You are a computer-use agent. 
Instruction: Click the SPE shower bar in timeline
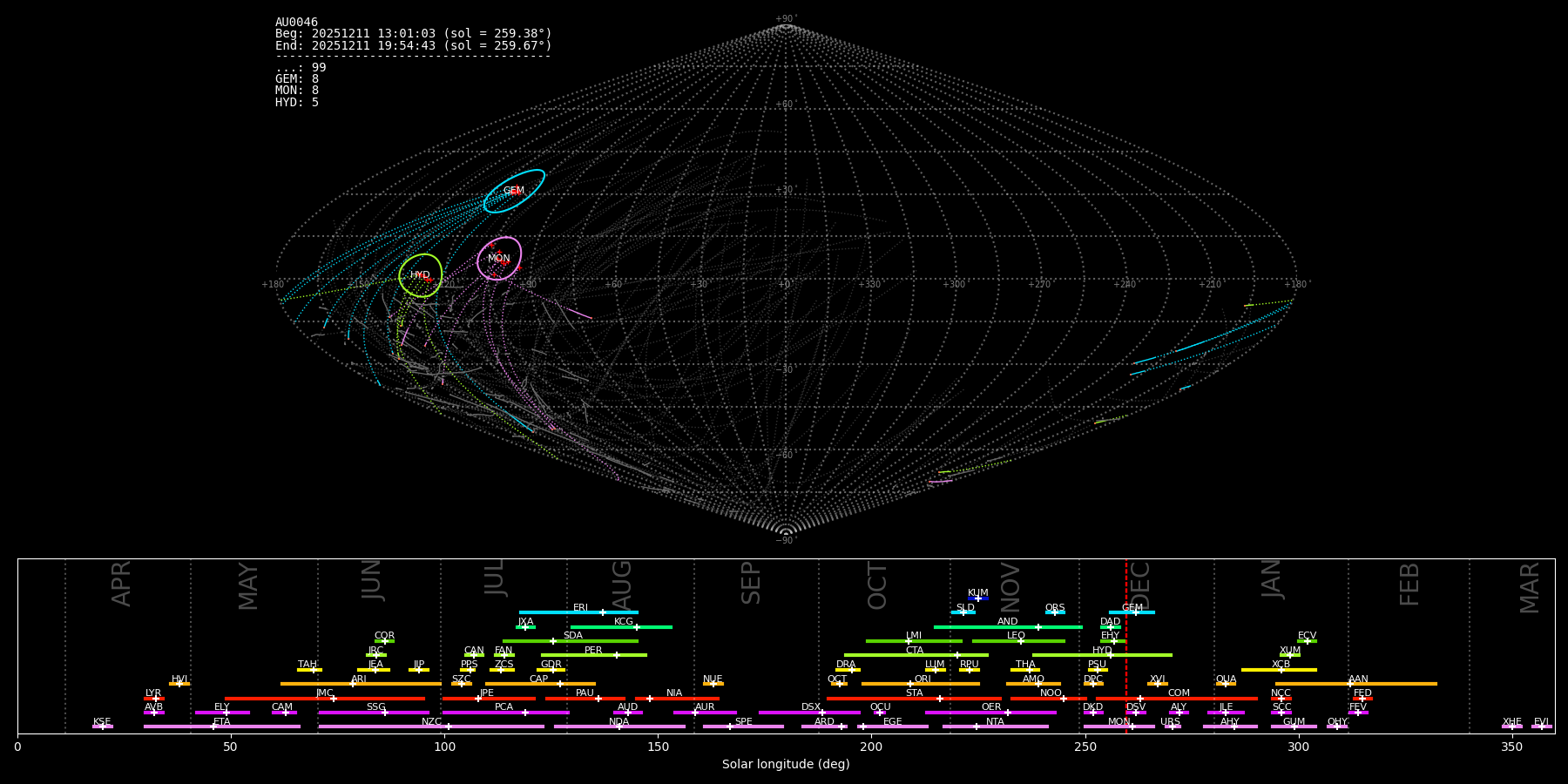coord(743,727)
